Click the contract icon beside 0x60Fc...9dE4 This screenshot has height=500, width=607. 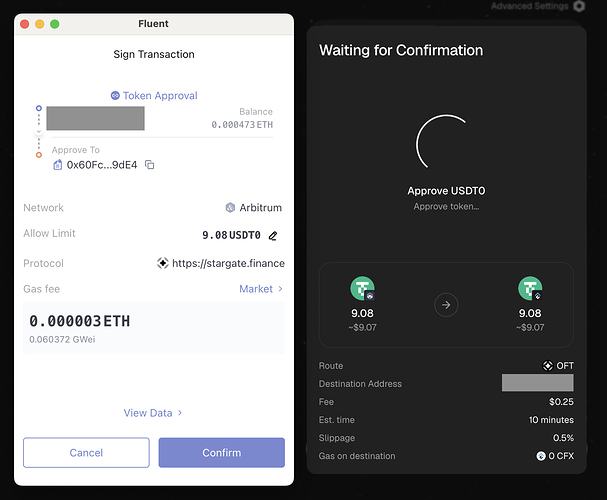point(57,165)
